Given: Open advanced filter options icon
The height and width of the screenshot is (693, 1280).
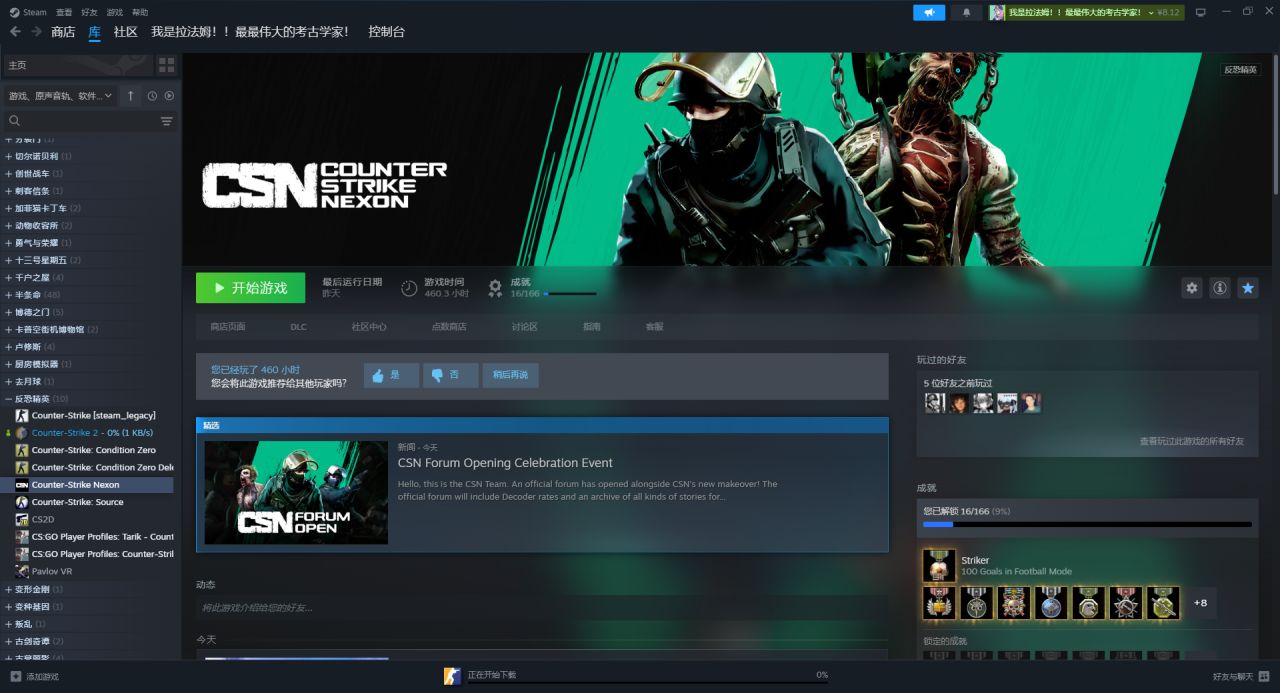Looking at the screenshot, I should 167,121.
